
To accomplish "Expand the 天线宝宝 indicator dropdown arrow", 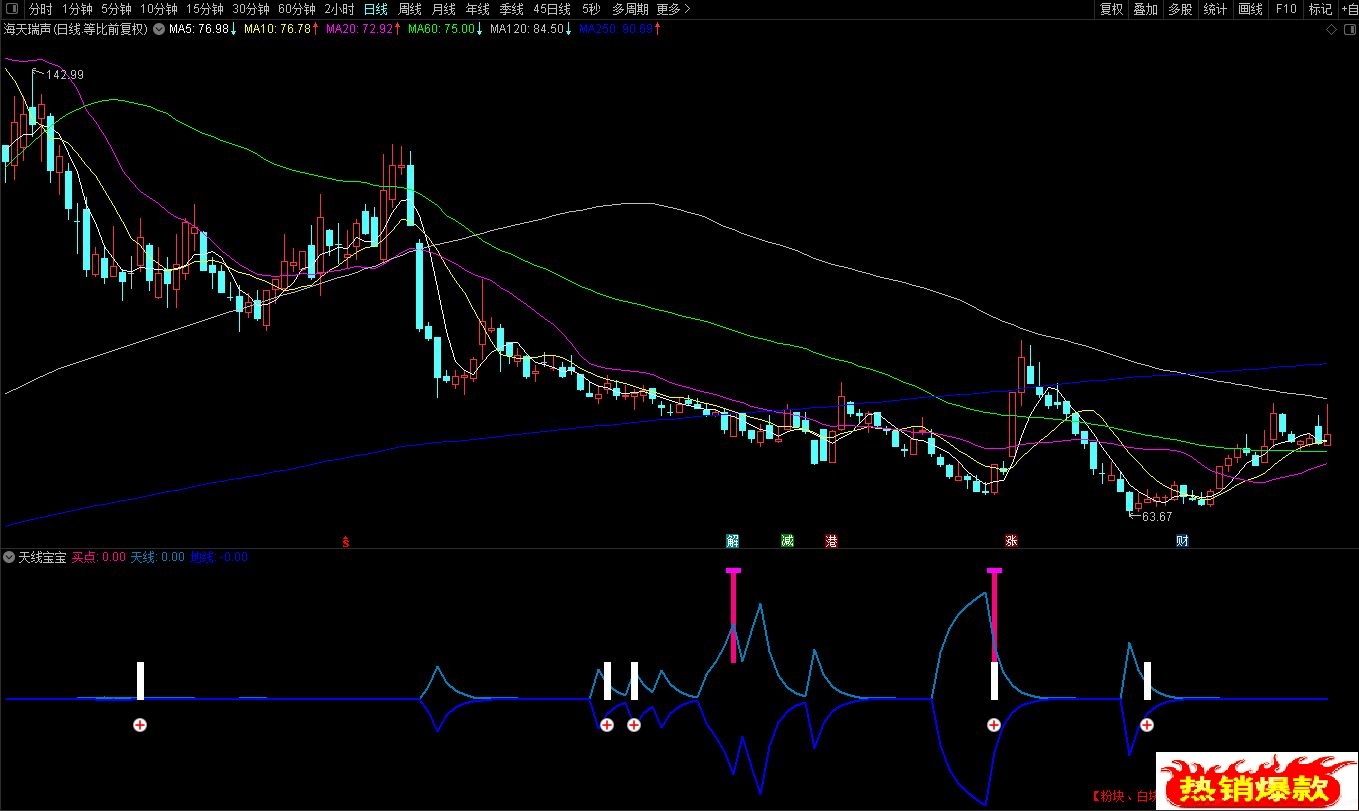I will click(x=10, y=557).
